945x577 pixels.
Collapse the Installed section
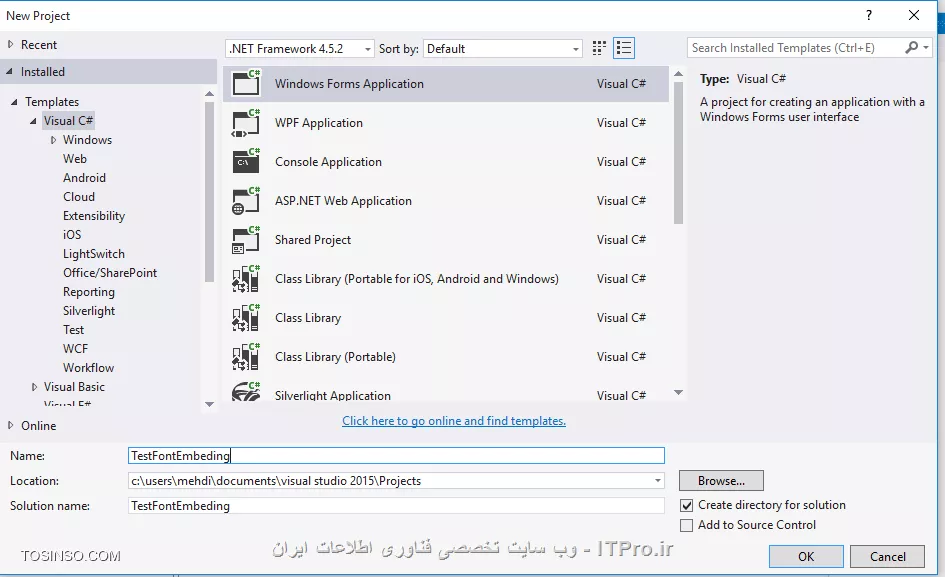[x=10, y=71]
